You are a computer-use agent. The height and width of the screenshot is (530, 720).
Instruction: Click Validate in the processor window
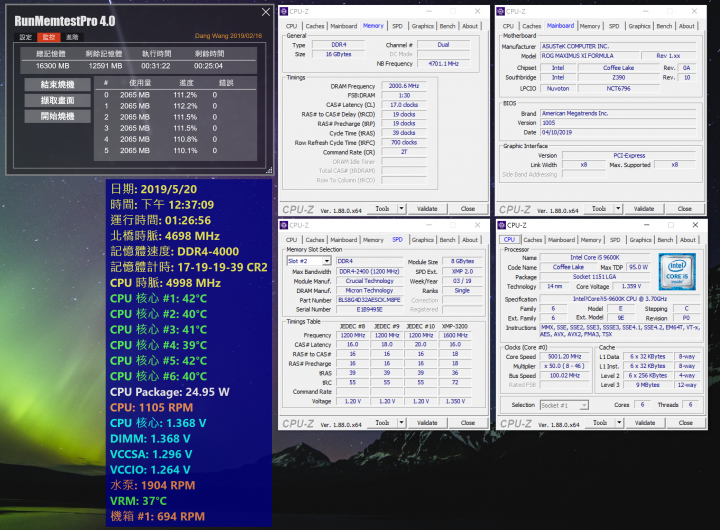(x=645, y=423)
